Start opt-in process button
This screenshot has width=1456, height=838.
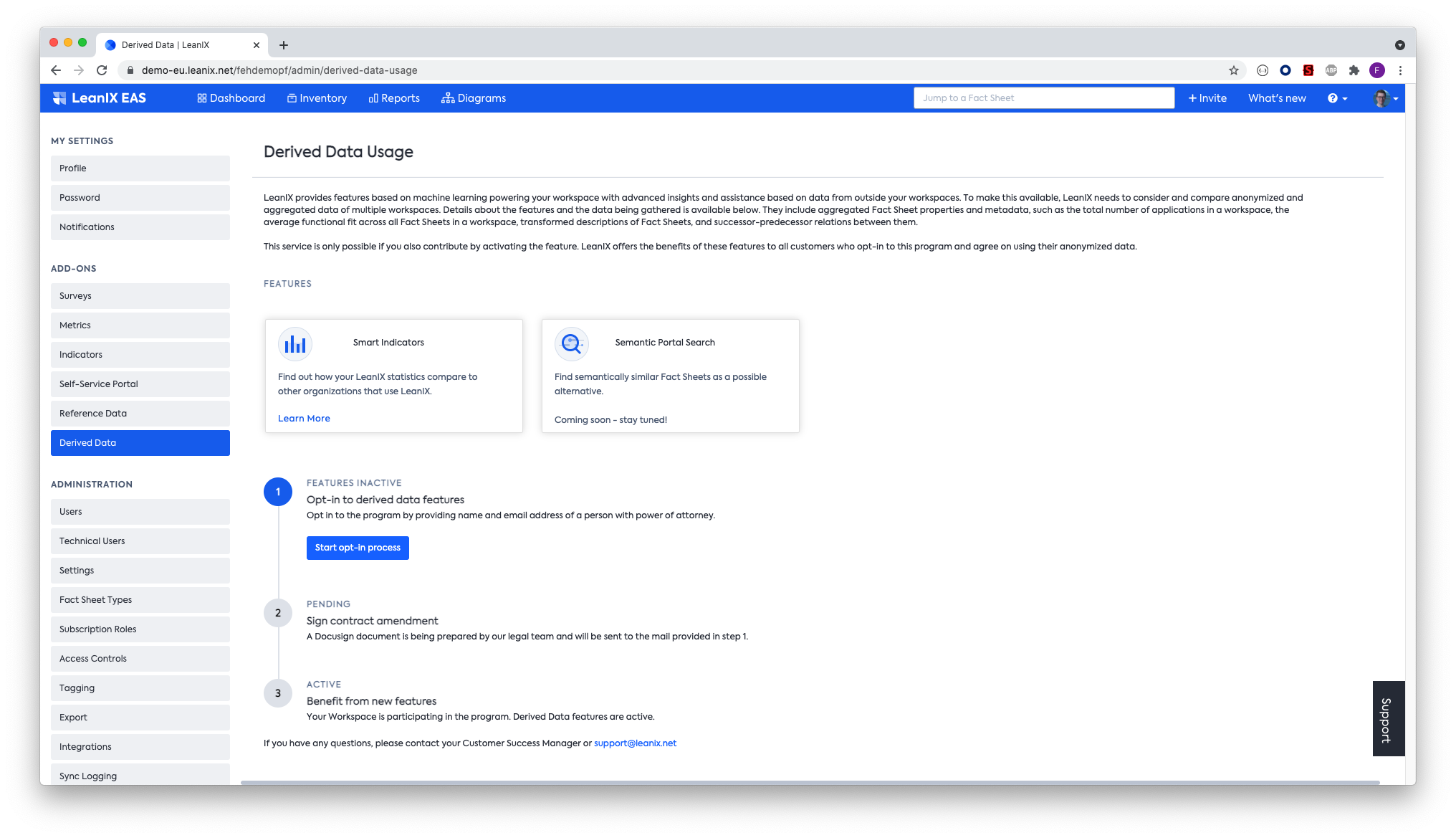click(x=358, y=548)
